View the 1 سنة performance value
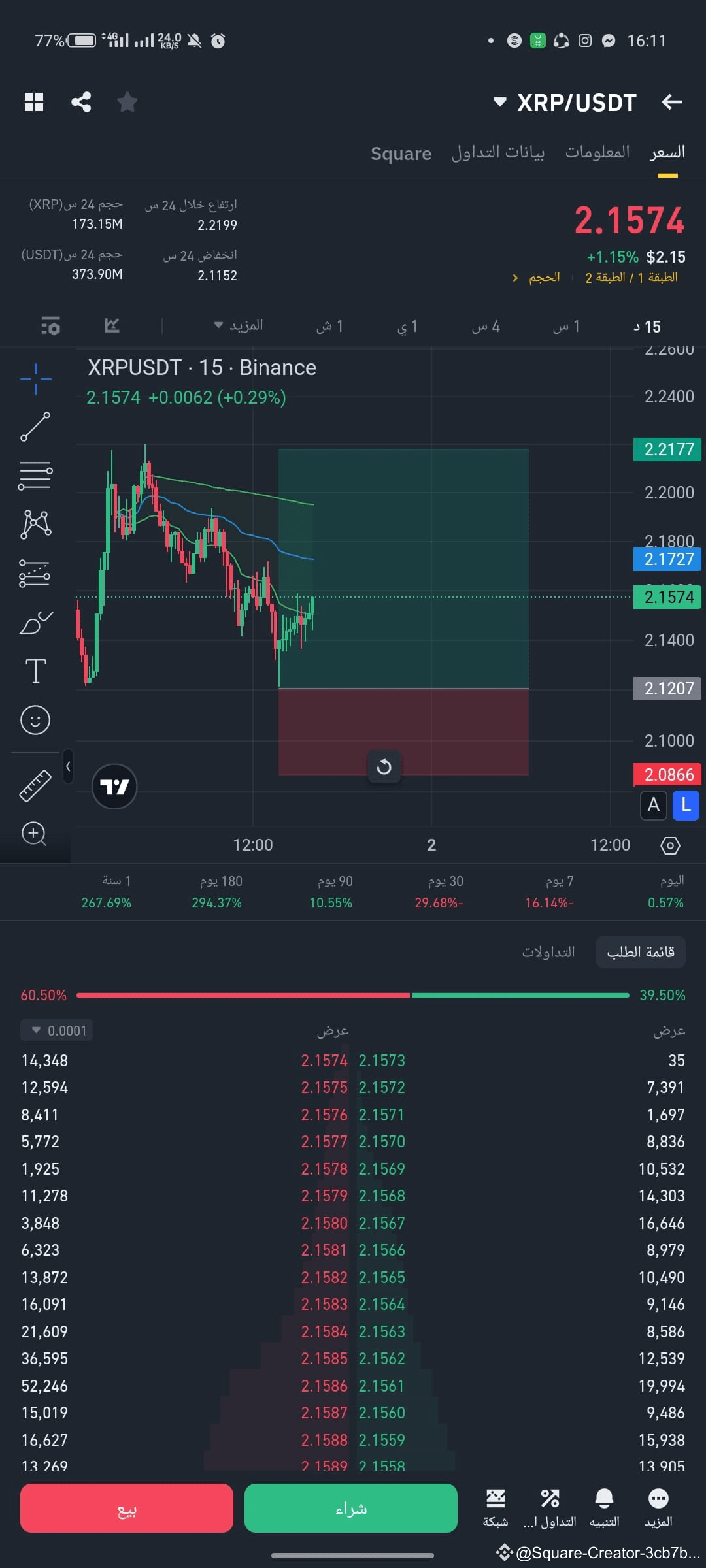Screen dimensions: 706x1568 (106, 903)
